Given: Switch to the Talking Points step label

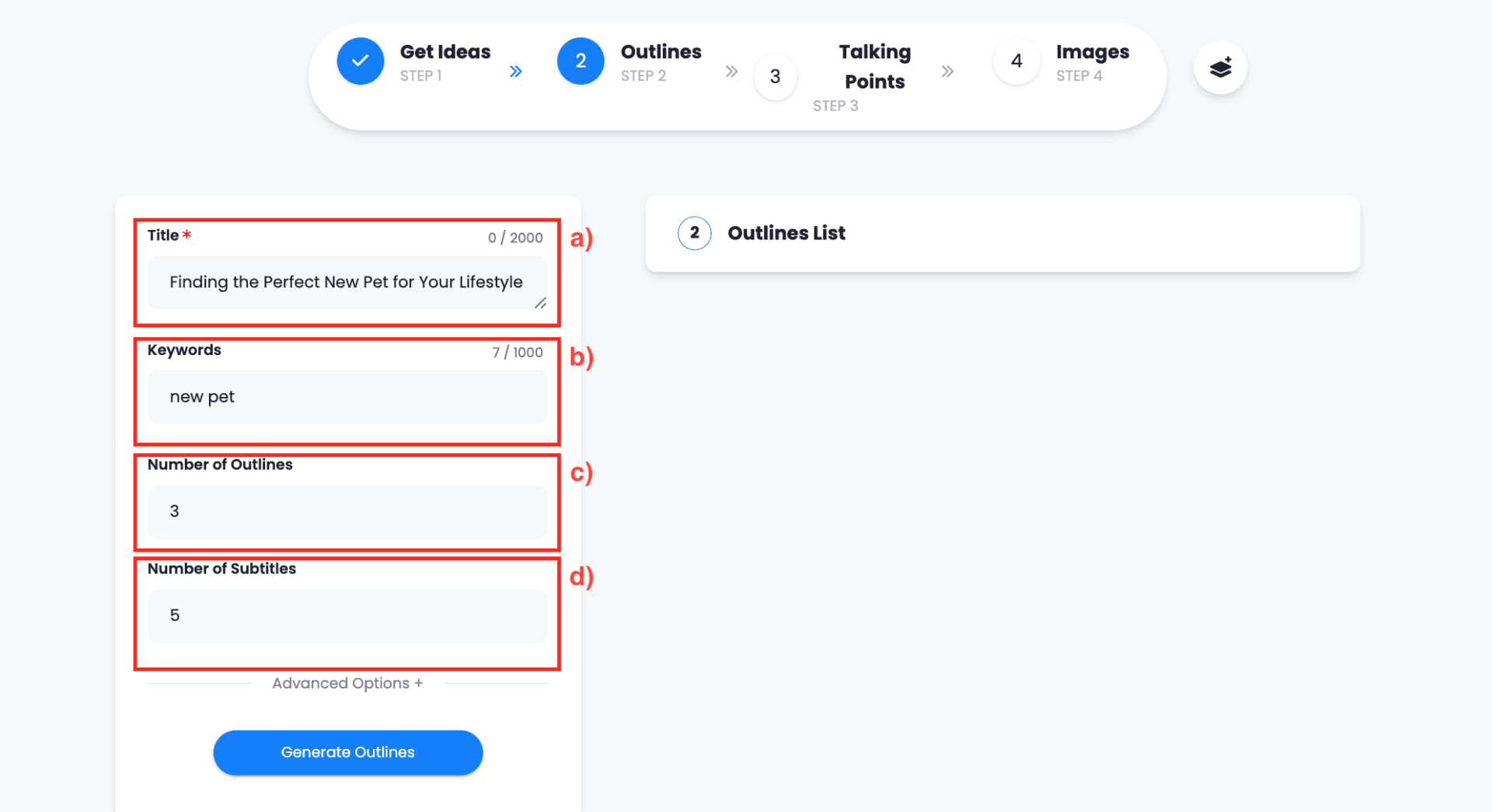Looking at the screenshot, I should click(874, 67).
